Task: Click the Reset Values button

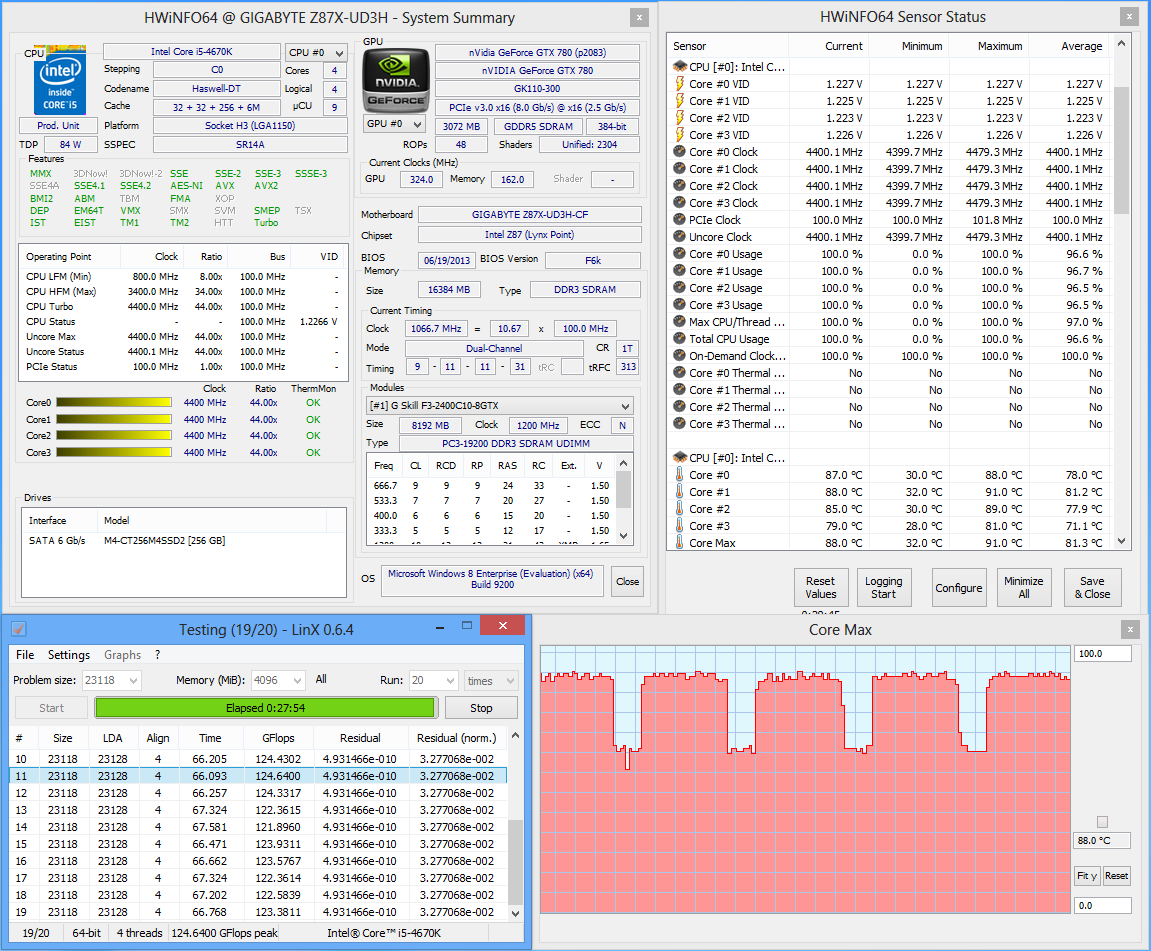Action: click(x=821, y=588)
